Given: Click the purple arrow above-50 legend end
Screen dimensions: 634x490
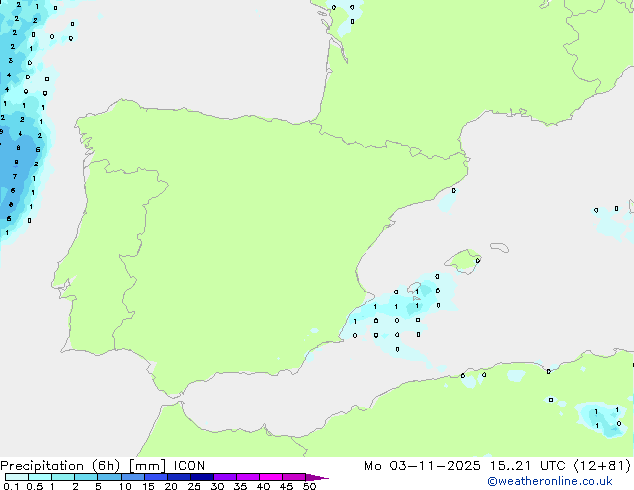Looking at the screenshot, I should (x=317, y=477).
